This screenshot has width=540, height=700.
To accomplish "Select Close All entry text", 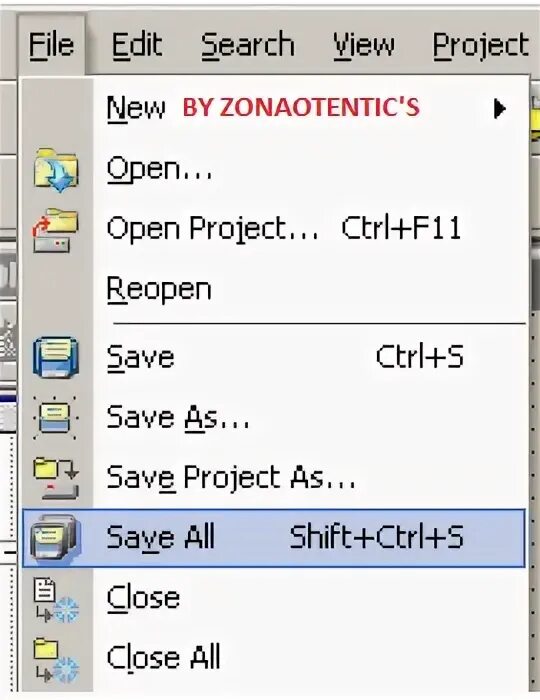I will (163, 657).
